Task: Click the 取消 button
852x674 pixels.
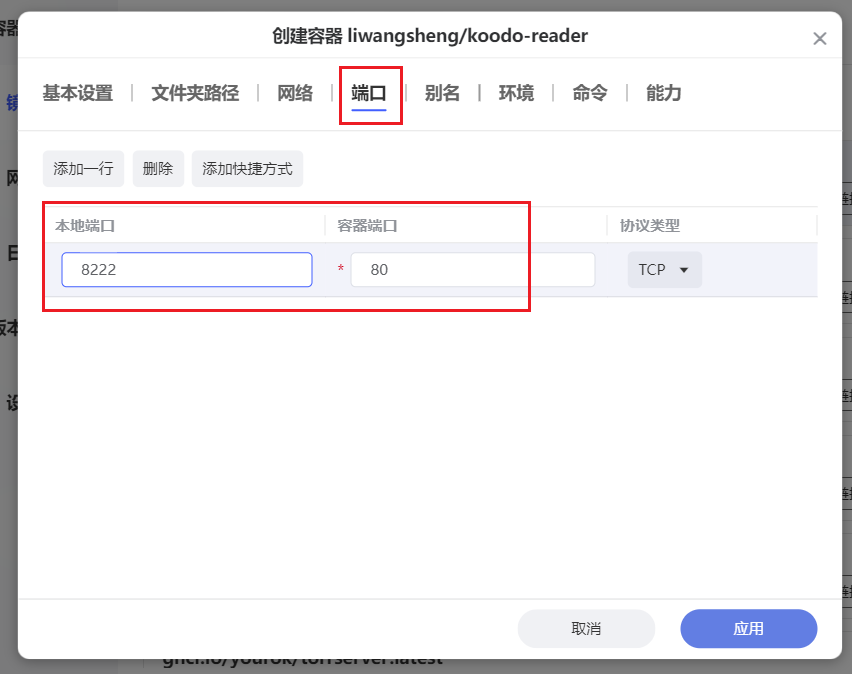Action: click(586, 628)
